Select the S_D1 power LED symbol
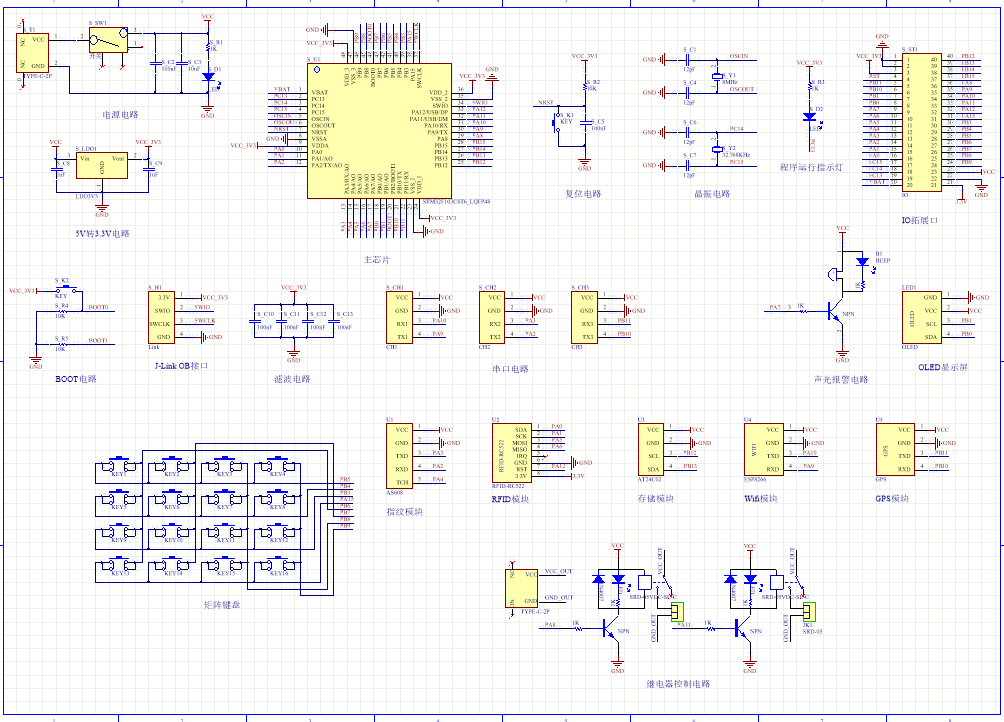This screenshot has width=1004, height=722. [208, 76]
